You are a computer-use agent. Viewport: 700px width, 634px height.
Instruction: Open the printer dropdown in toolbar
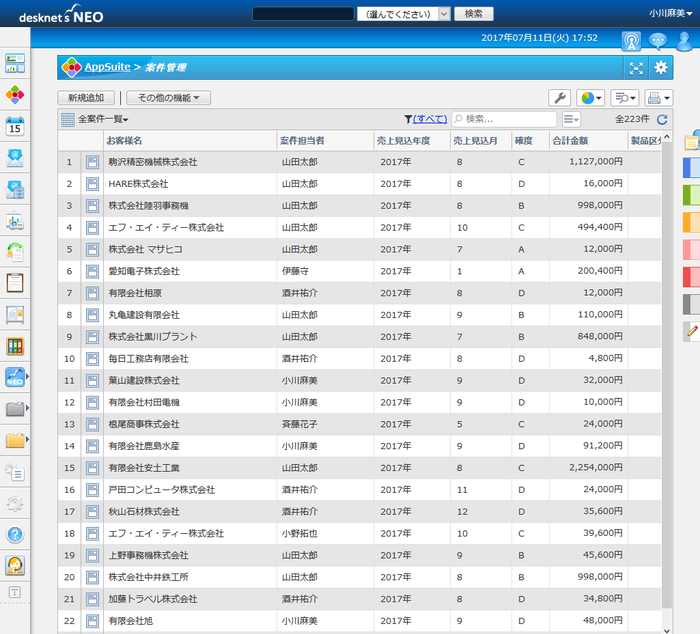(658, 98)
